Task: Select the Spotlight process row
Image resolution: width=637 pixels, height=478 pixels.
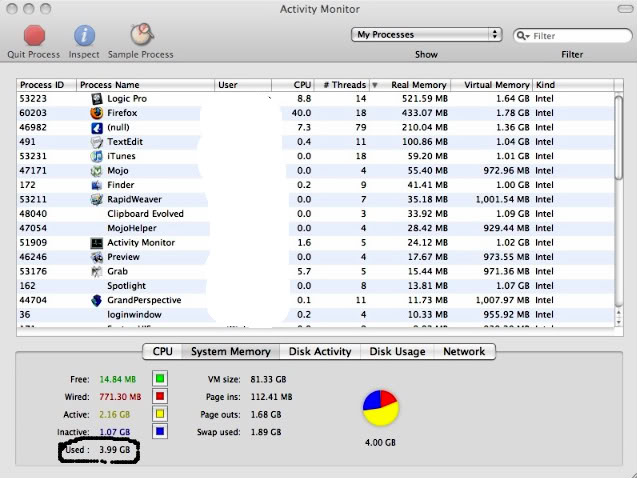Action: point(315,286)
